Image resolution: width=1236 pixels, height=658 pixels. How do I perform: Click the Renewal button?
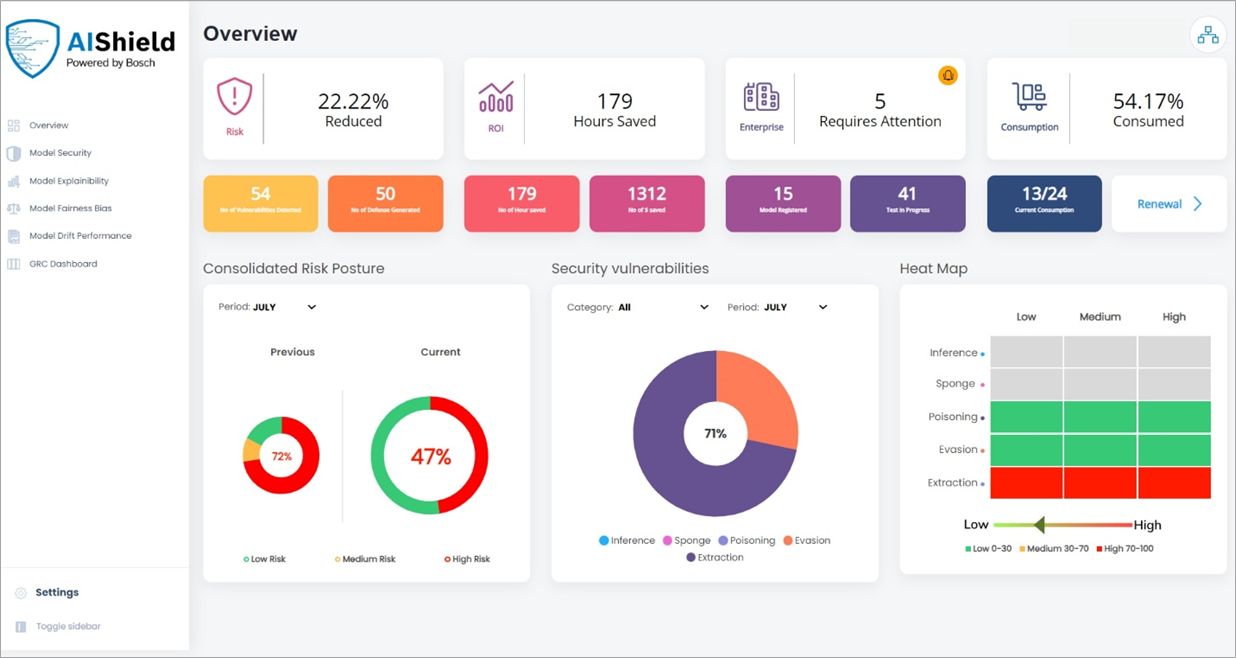point(1168,203)
